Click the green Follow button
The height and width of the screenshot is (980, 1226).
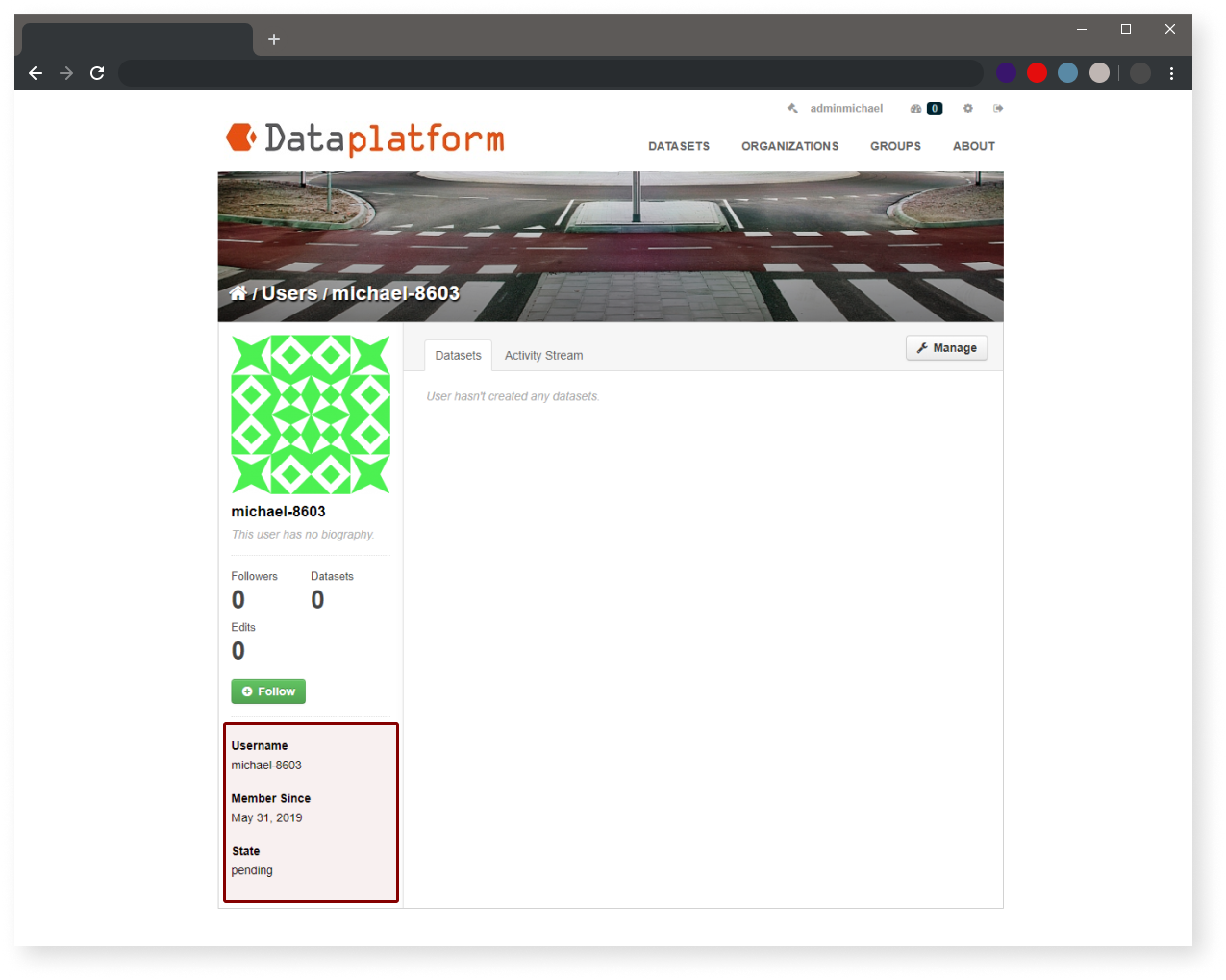pyautogui.click(x=268, y=691)
